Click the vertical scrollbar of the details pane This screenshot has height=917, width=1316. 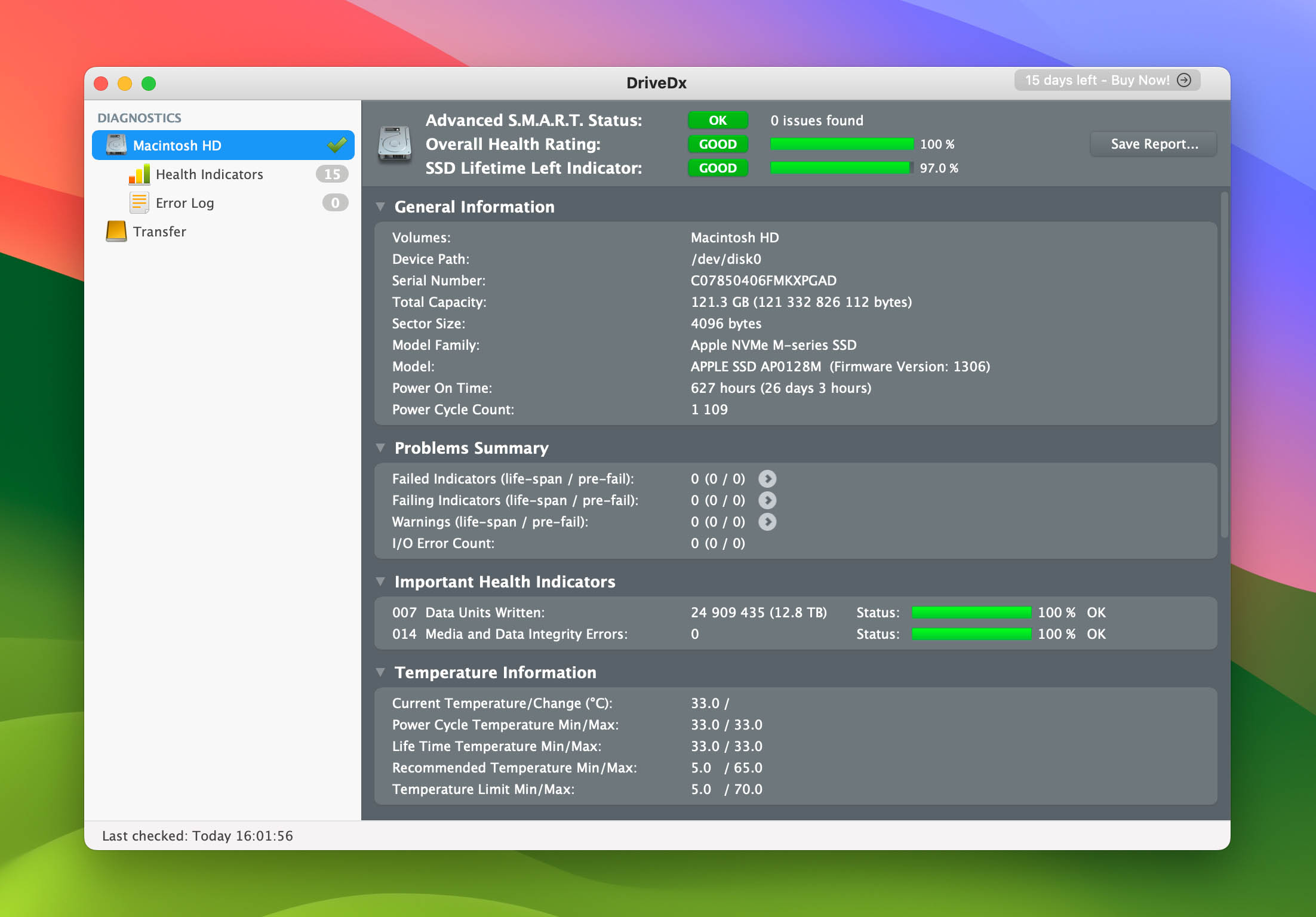click(1224, 364)
